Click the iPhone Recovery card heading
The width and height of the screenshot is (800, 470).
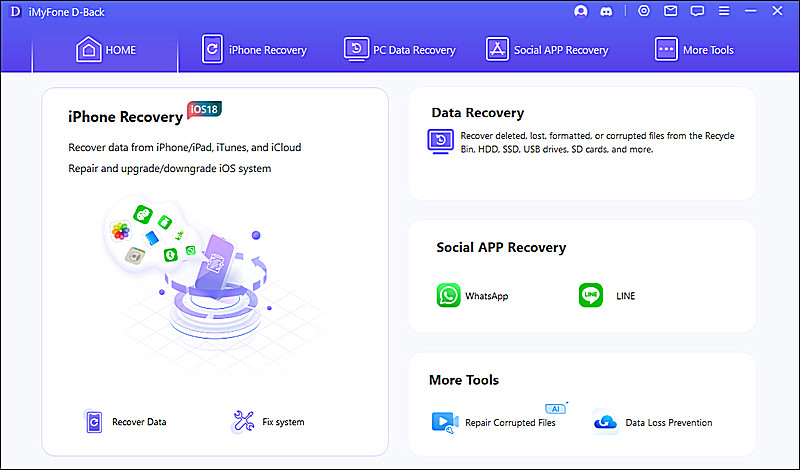126,117
